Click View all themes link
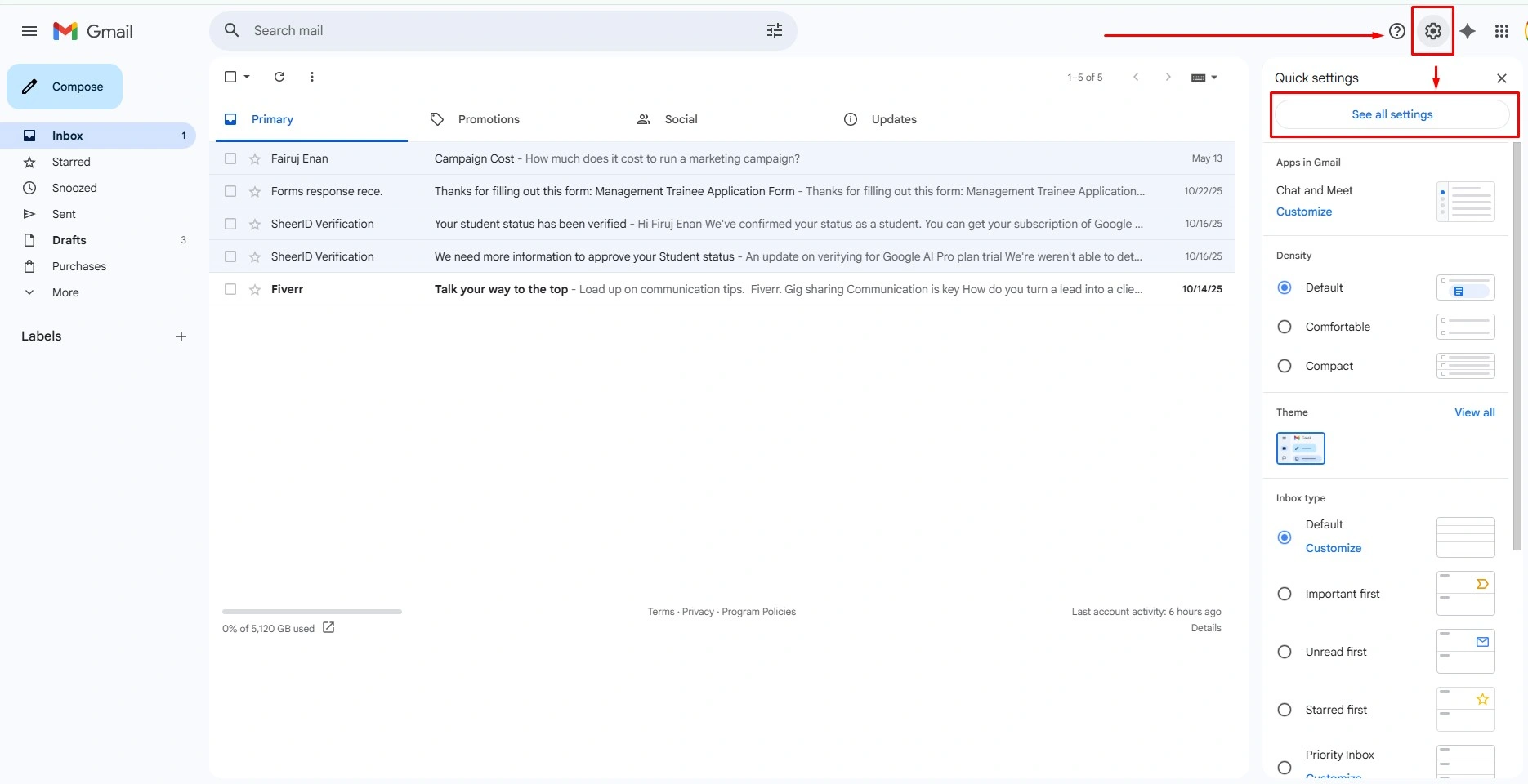 [1475, 412]
